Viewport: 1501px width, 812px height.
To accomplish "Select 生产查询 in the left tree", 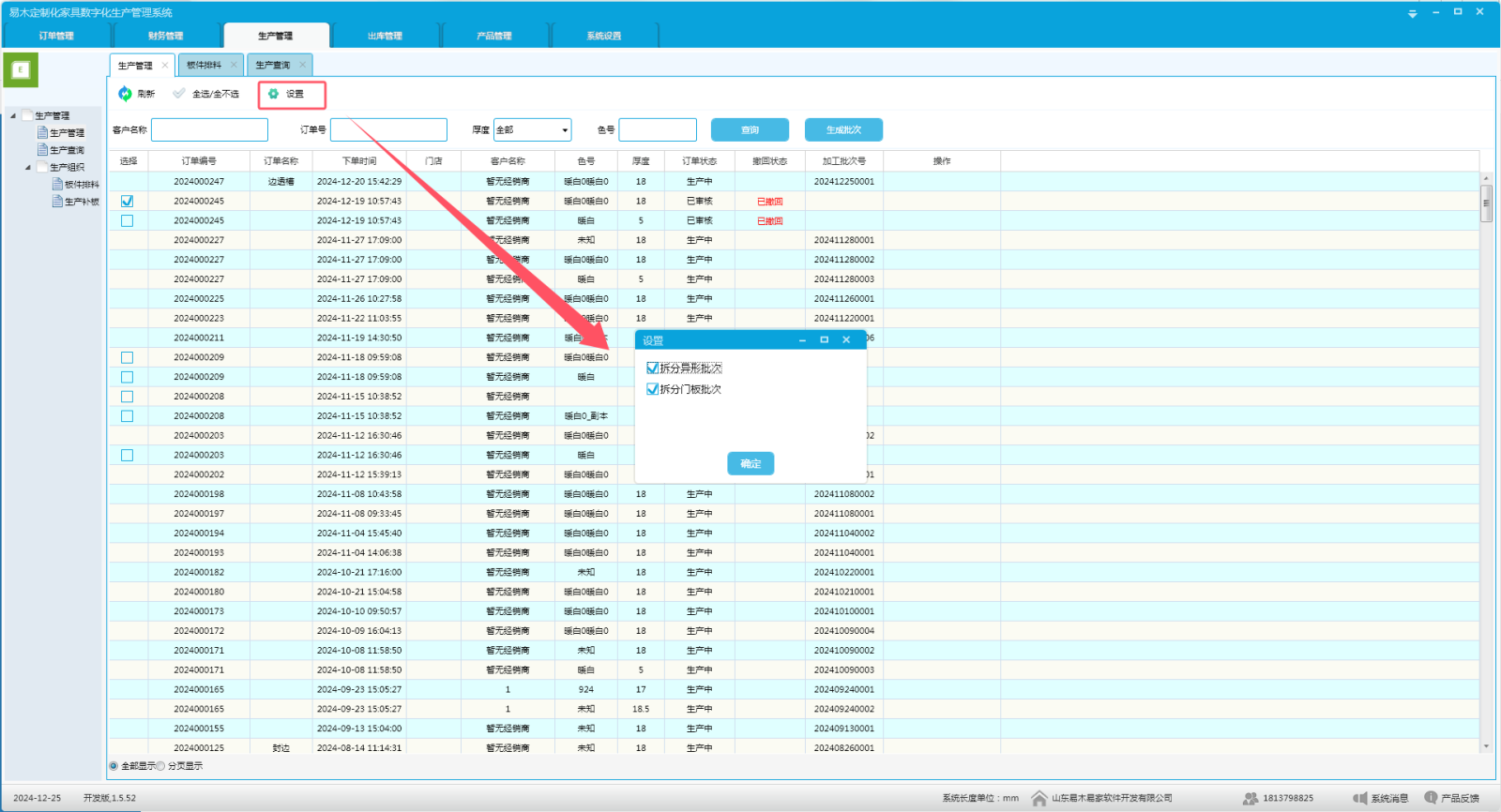I will 67,150.
